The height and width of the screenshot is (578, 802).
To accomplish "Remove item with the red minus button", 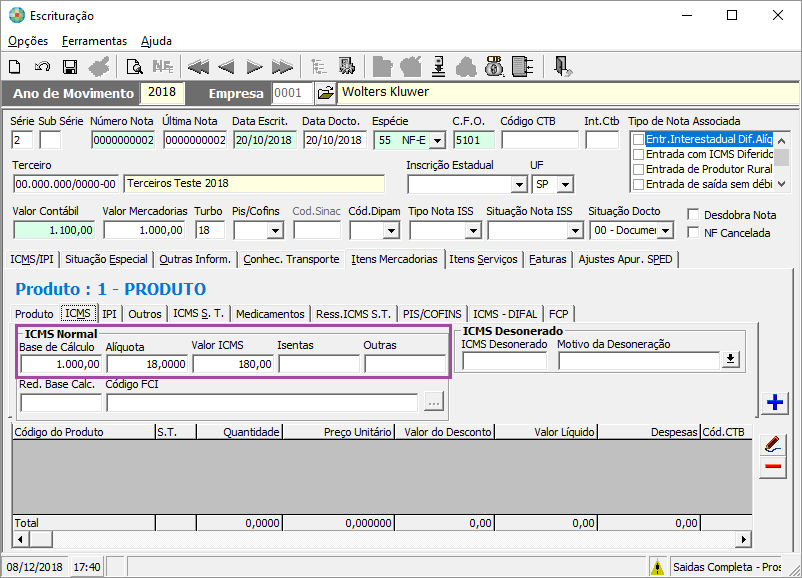I will pyautogui.click(x=773, y=466).
